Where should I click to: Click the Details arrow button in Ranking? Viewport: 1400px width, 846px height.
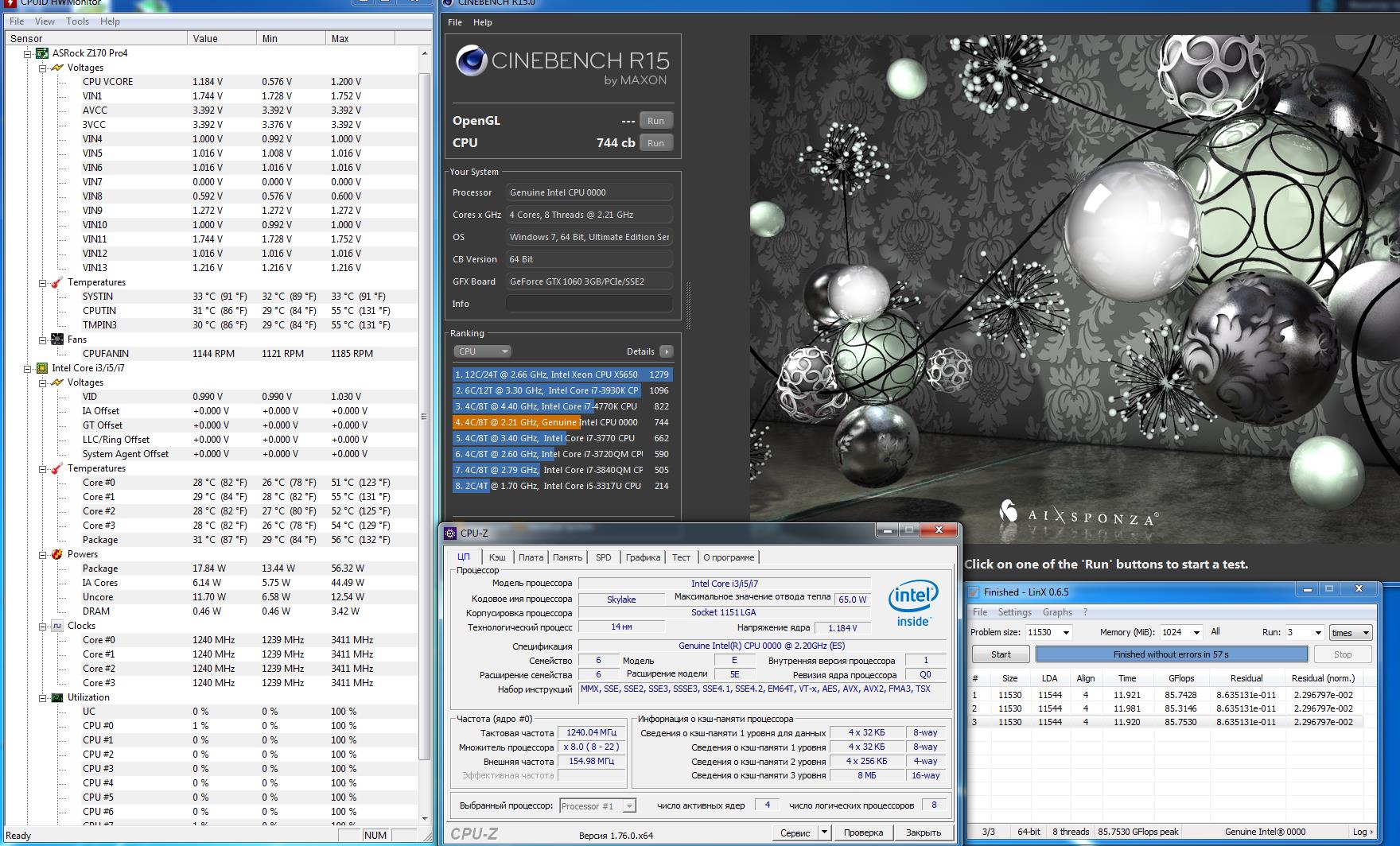667,351
